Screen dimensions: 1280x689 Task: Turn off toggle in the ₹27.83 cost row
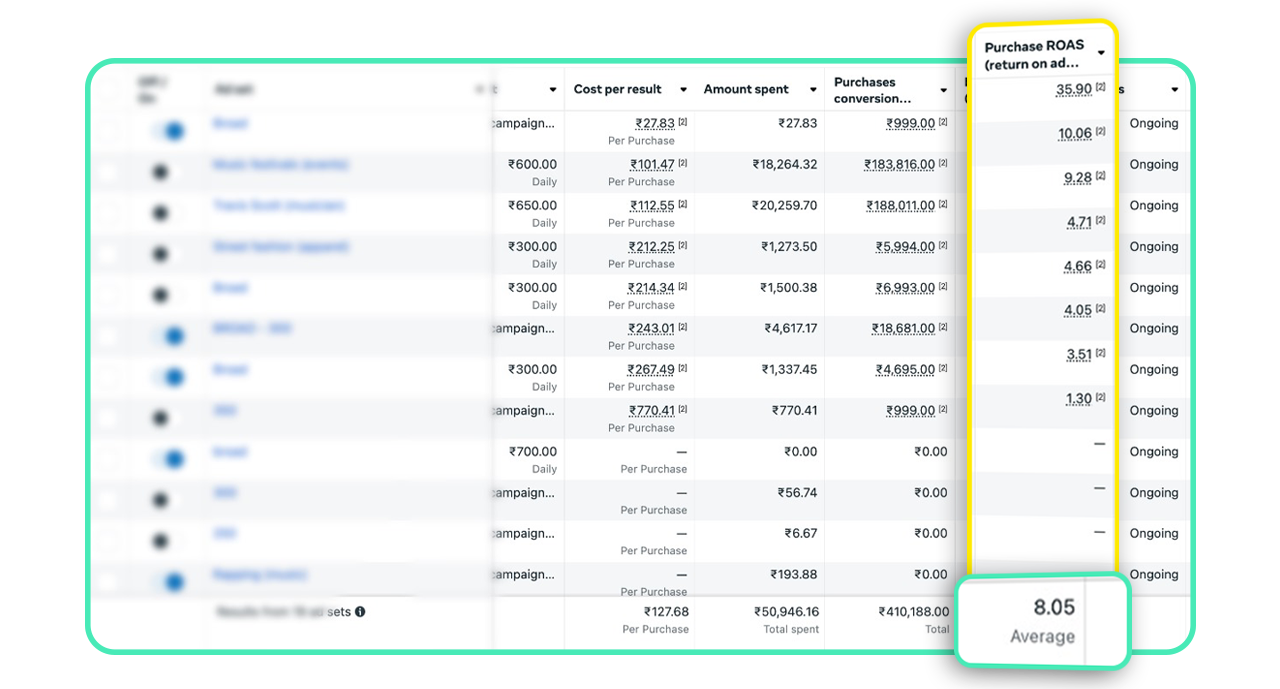(x=169, y=131)
